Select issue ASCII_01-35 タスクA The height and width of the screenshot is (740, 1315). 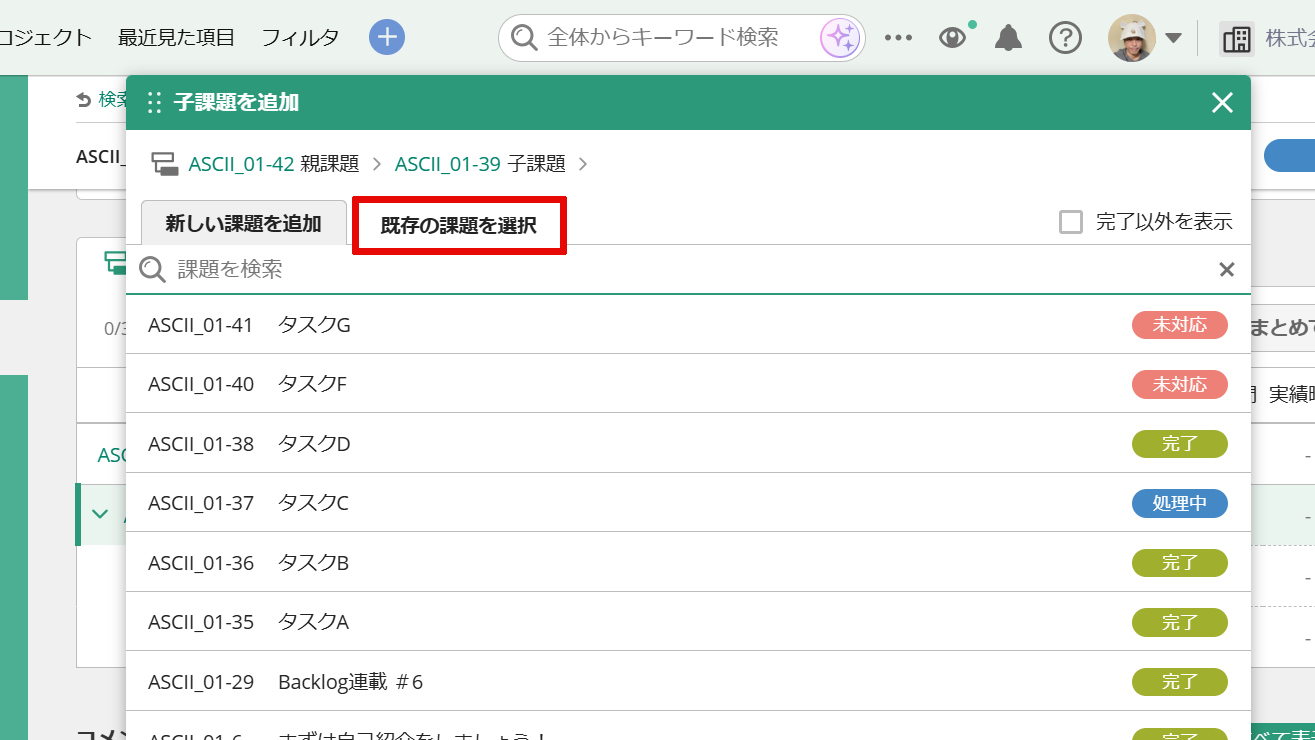688,622
